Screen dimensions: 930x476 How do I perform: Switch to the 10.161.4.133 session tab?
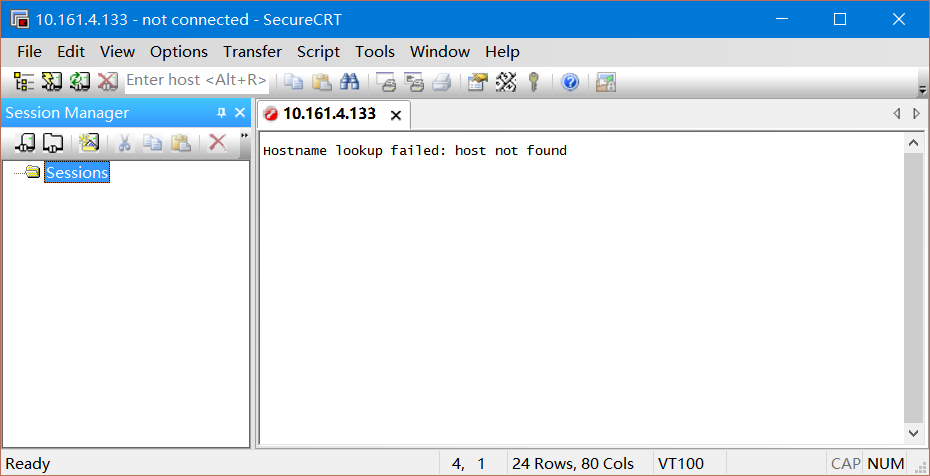pyautogui.click(x=329, y=114)
